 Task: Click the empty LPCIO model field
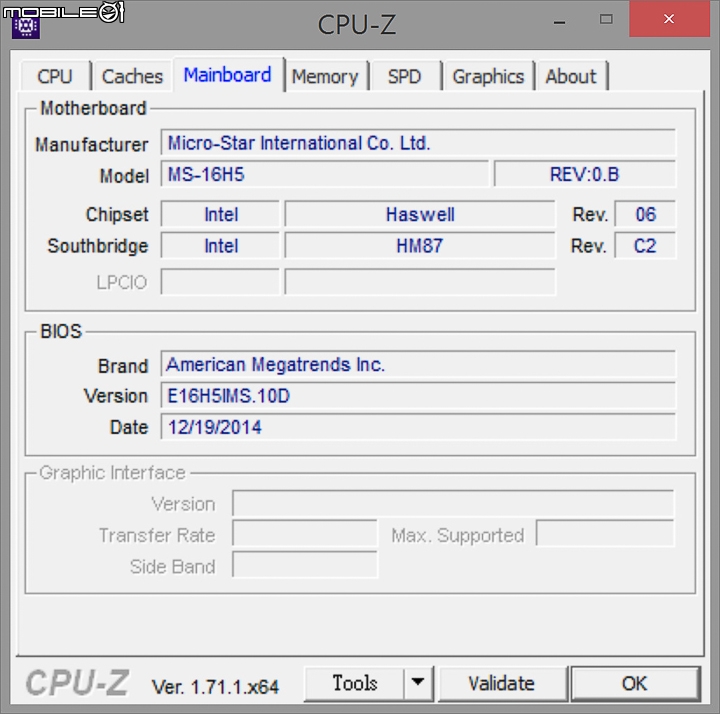[x=420, y=281]
